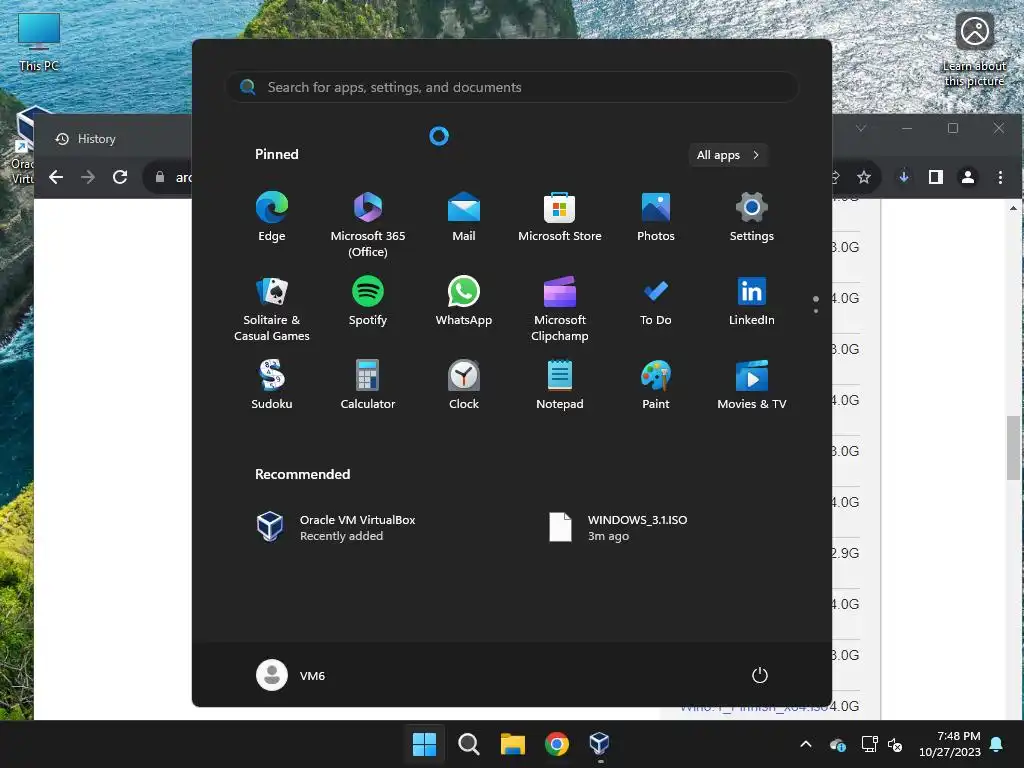
Task: Toggle Chrome side panel
Action: pyautogui.click(x=936, y=177)
